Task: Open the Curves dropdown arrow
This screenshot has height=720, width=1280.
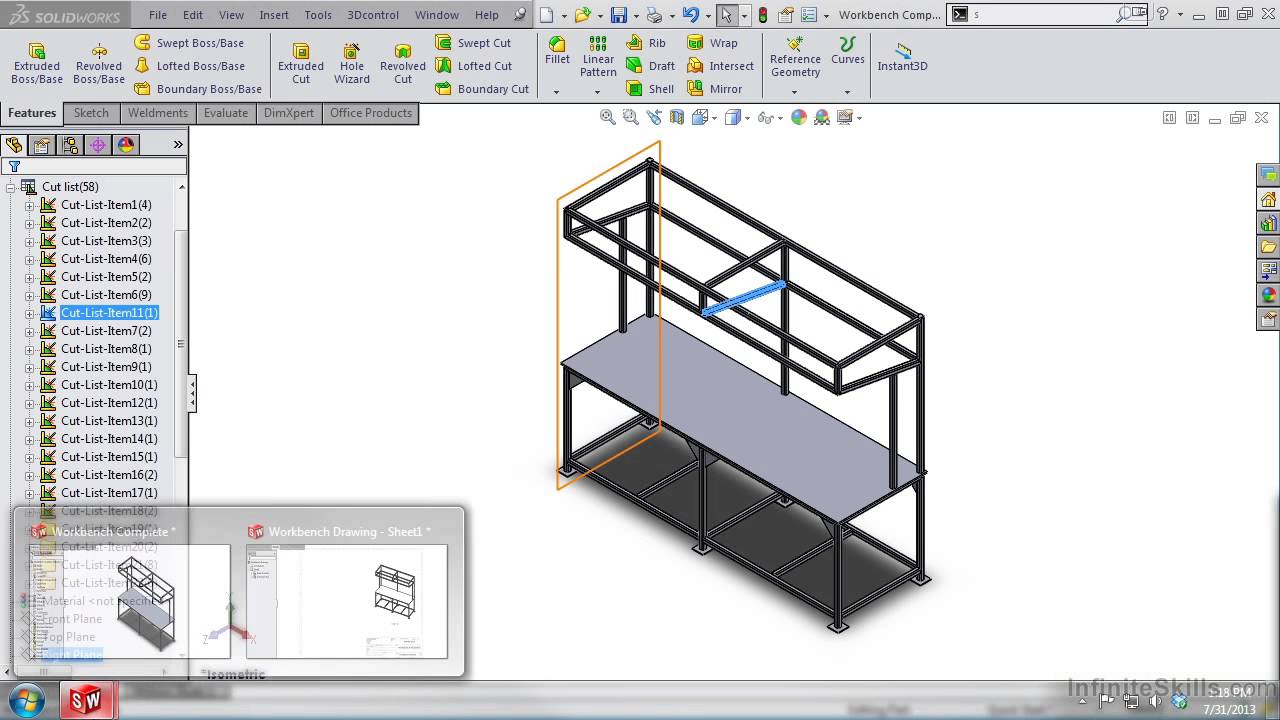Action: tap(847, 92)
